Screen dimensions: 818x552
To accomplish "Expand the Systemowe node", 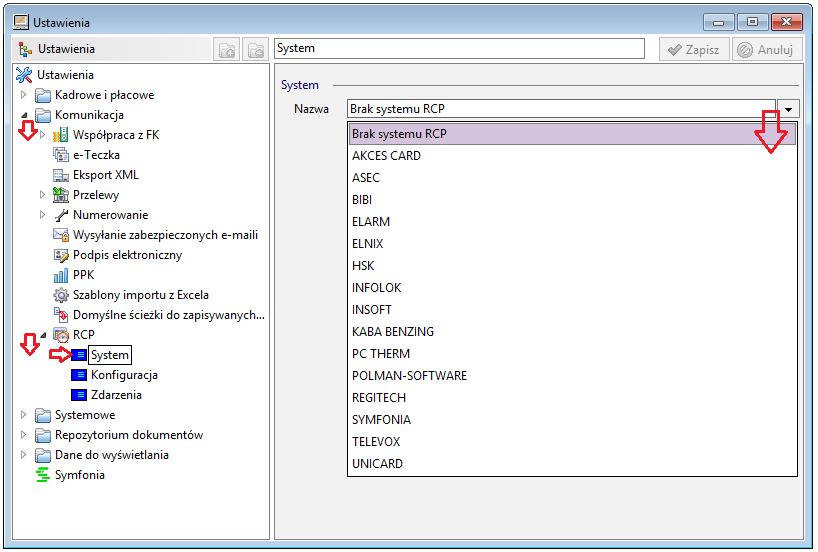I will [23, 415].
